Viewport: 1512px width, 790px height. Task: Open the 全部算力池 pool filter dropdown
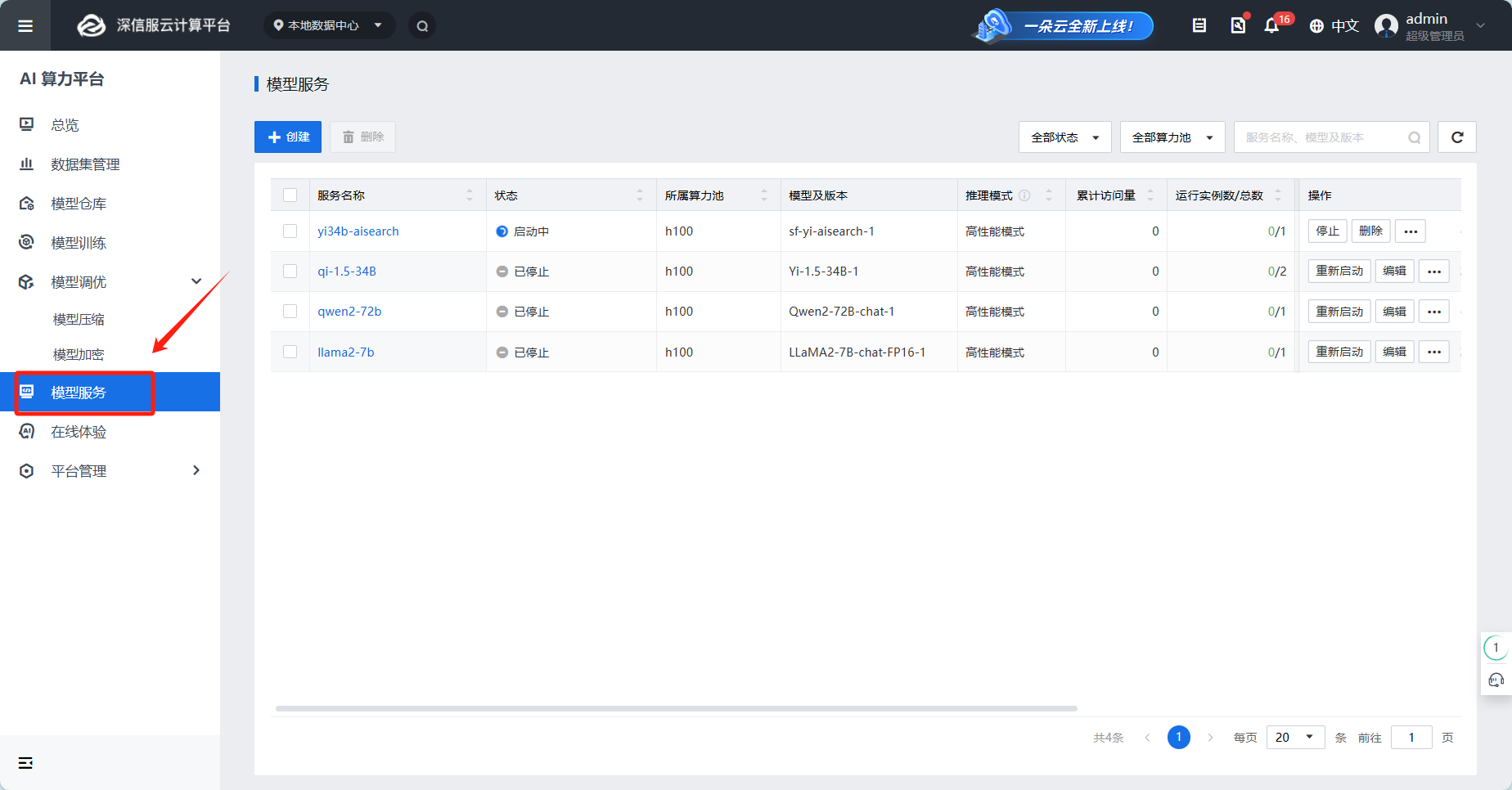[x=1172, y=137]
